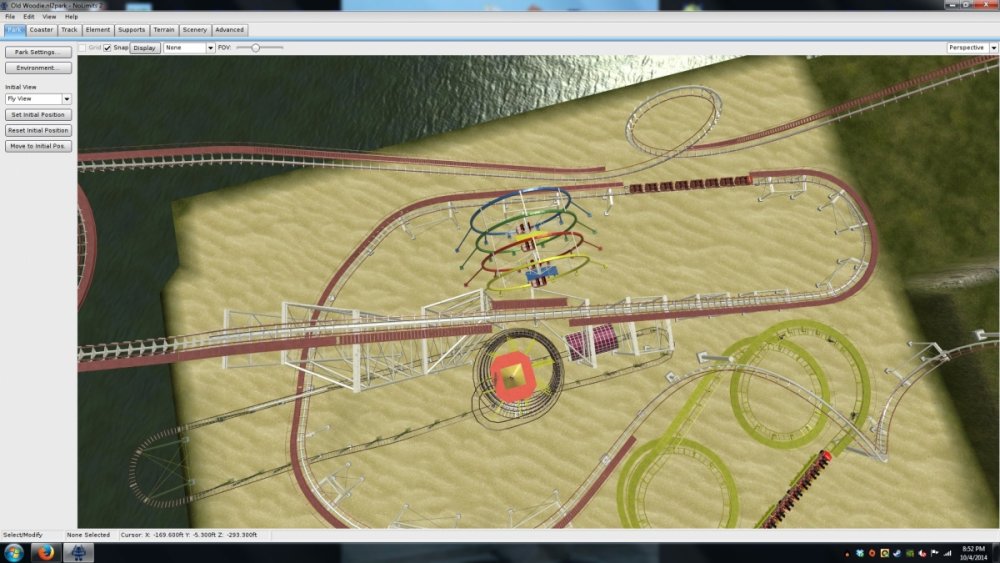Image resolution: width=1000 pixels, height=563 pixels.
Task: Open the File menu
Action: coord(10,17)
